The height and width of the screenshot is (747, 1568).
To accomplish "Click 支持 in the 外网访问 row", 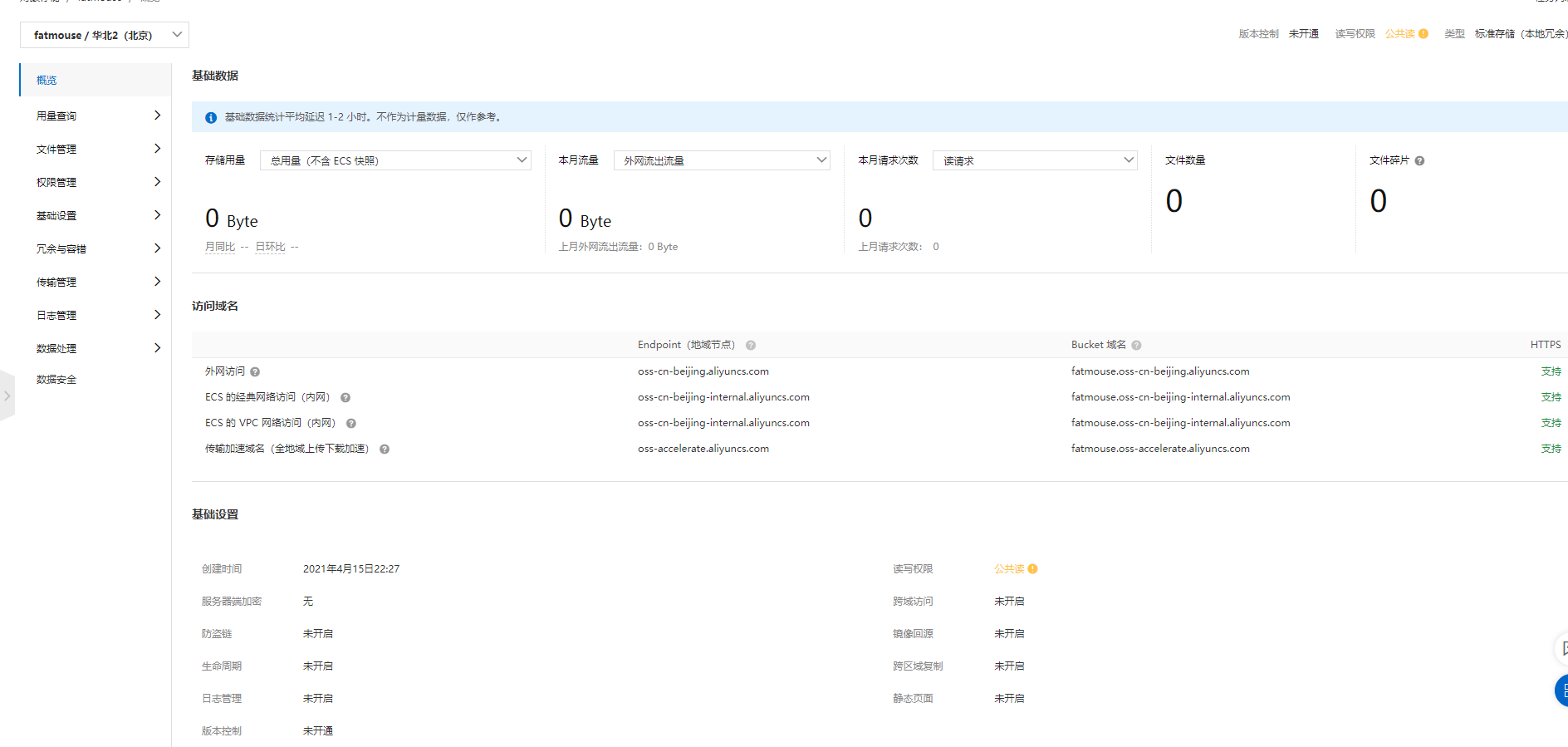I will 1551,371.
